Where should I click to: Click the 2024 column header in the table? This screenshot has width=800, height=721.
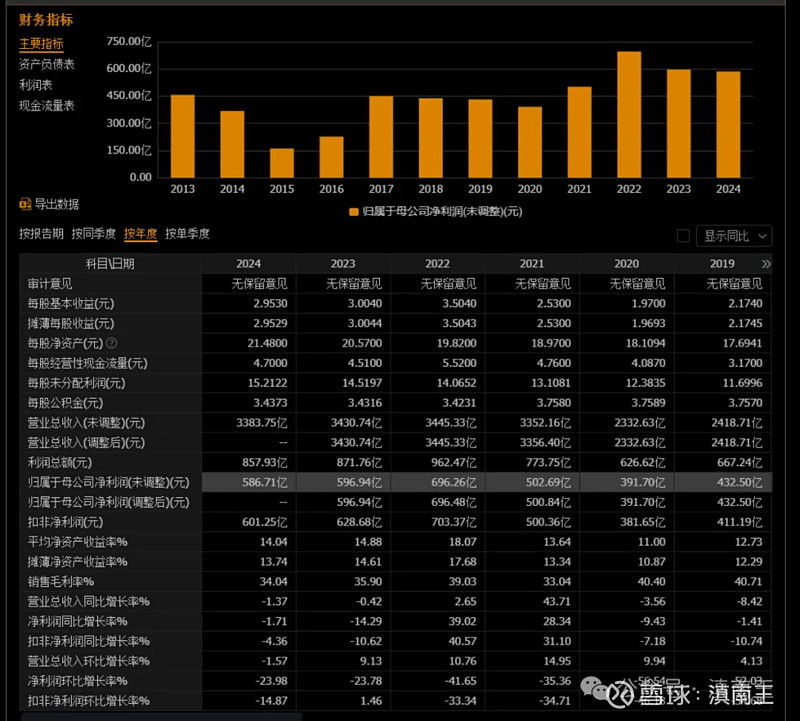249,263
